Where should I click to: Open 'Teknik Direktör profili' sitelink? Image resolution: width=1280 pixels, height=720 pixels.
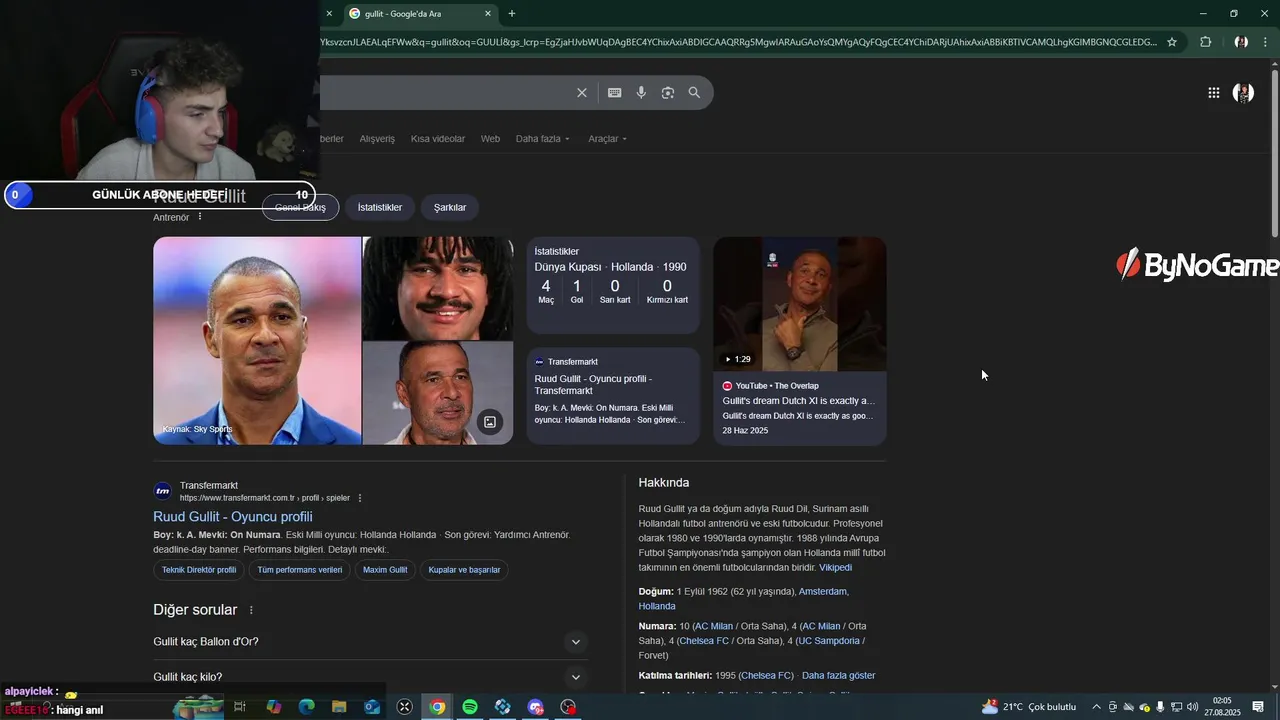click(199, 570)
